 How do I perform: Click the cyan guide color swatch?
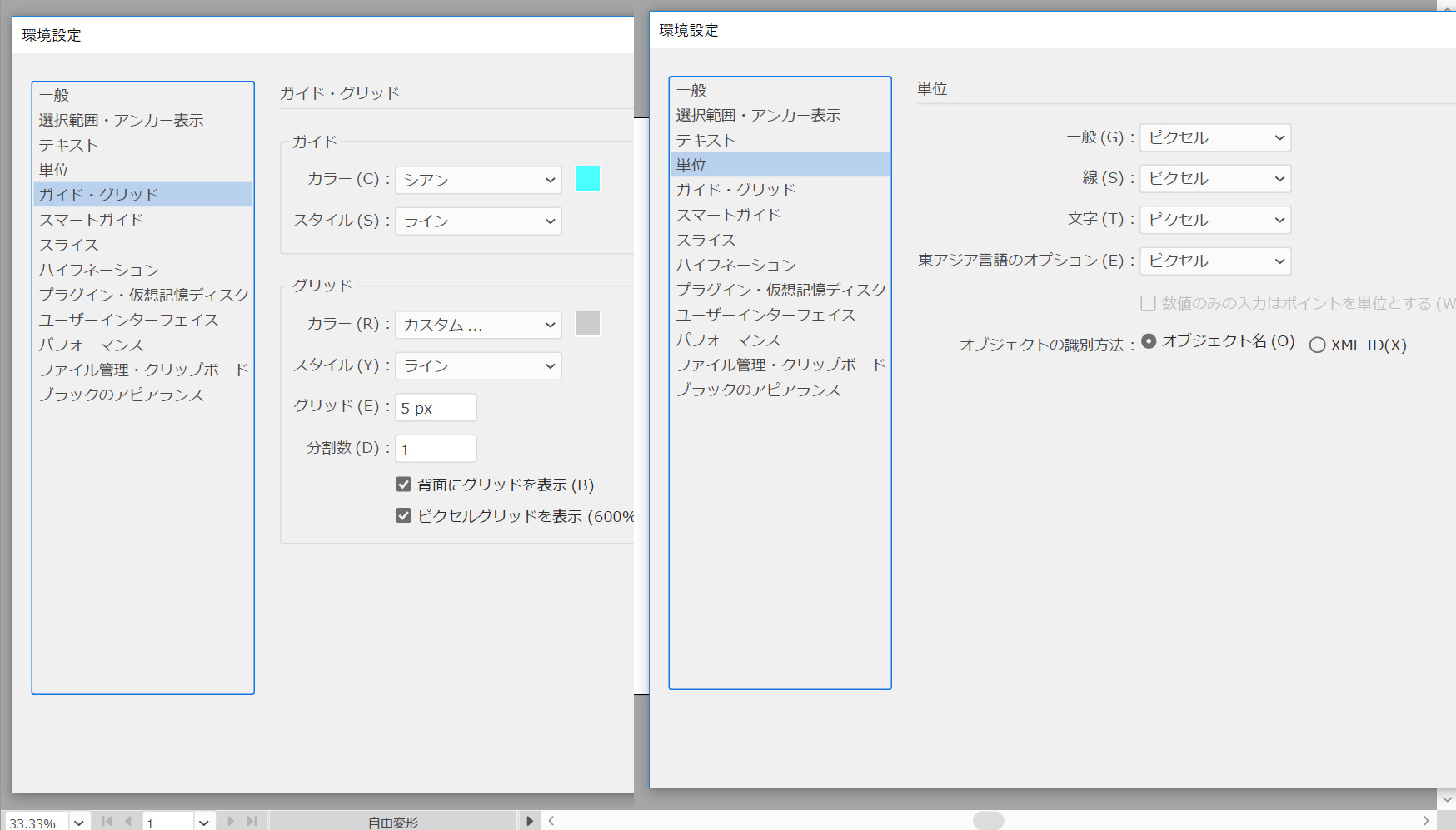pos(587,179)
